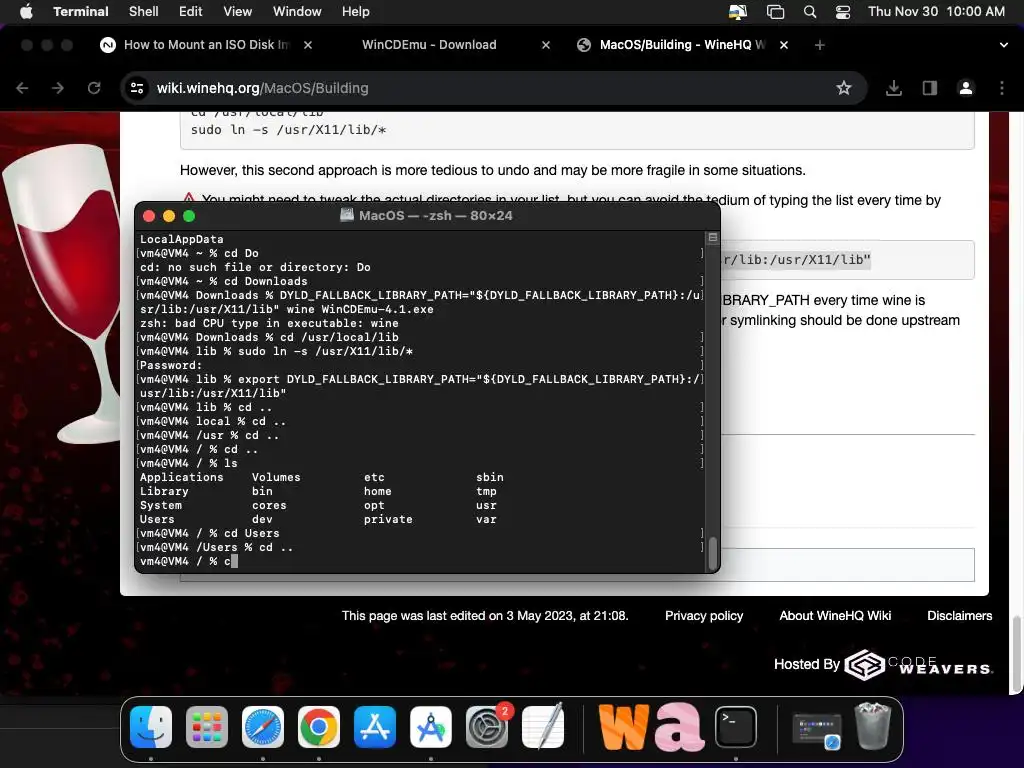Open the orange 'w' app in Dock
Viewport: 1024px width, 768px height.
tap(624, 727)
